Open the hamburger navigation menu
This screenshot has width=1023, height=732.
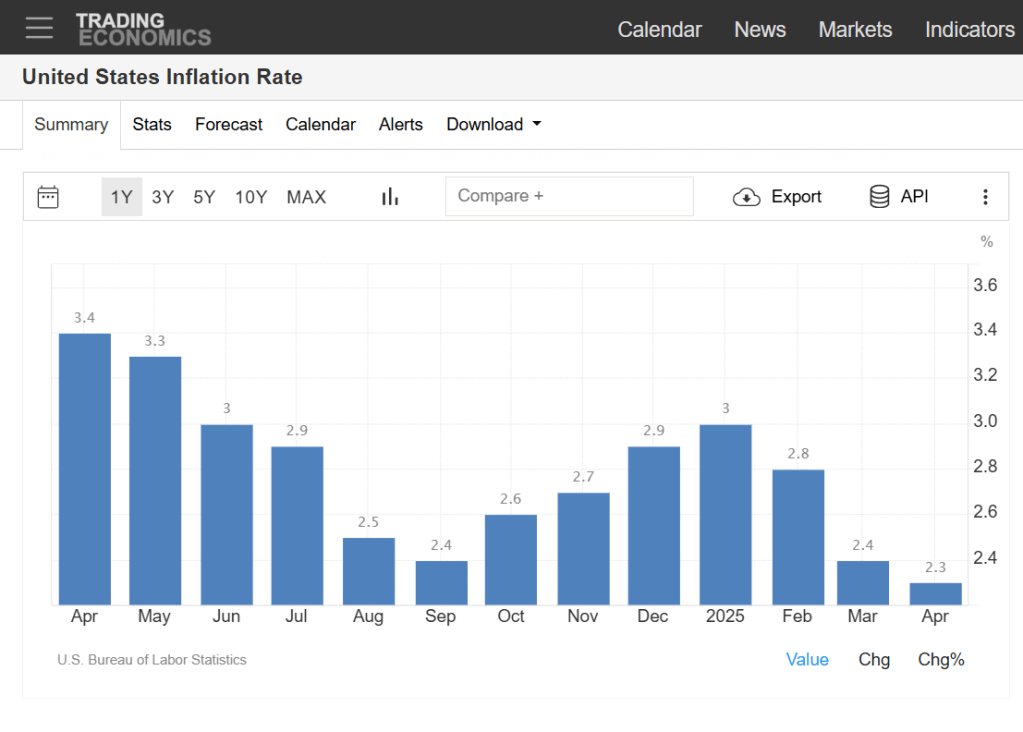[39, 28]
